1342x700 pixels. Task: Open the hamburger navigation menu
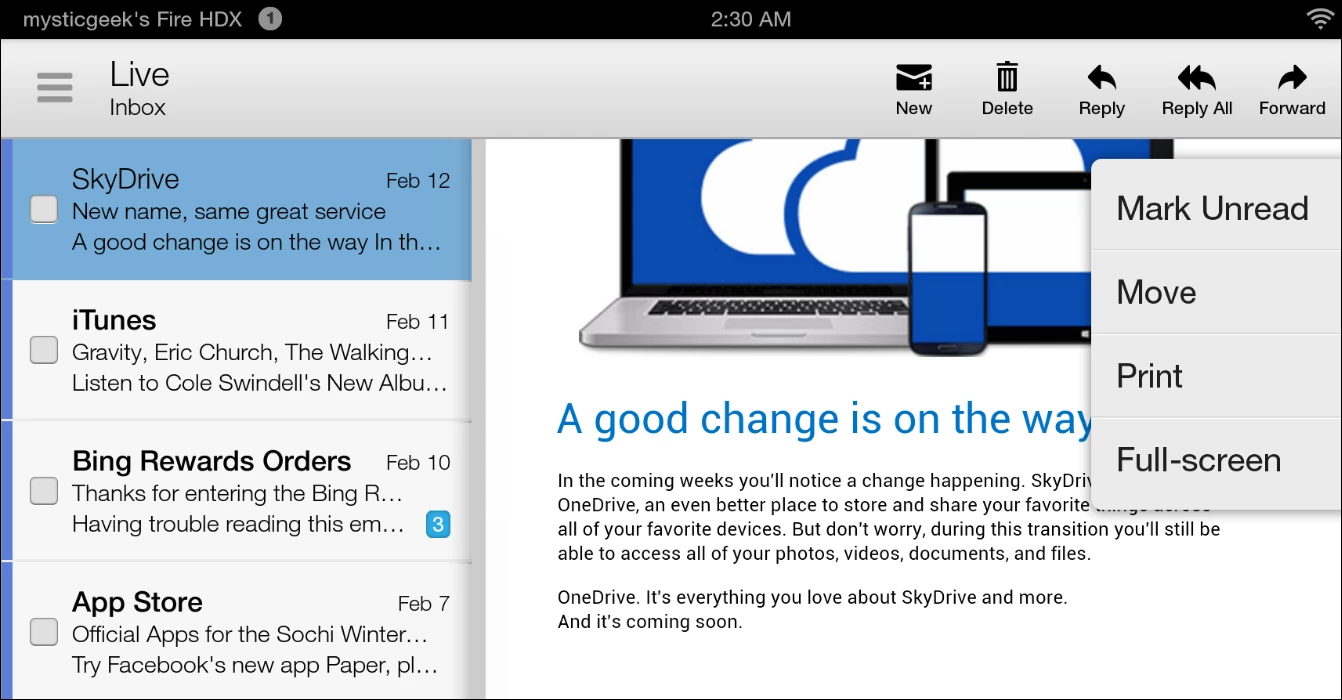click(55, 88)
